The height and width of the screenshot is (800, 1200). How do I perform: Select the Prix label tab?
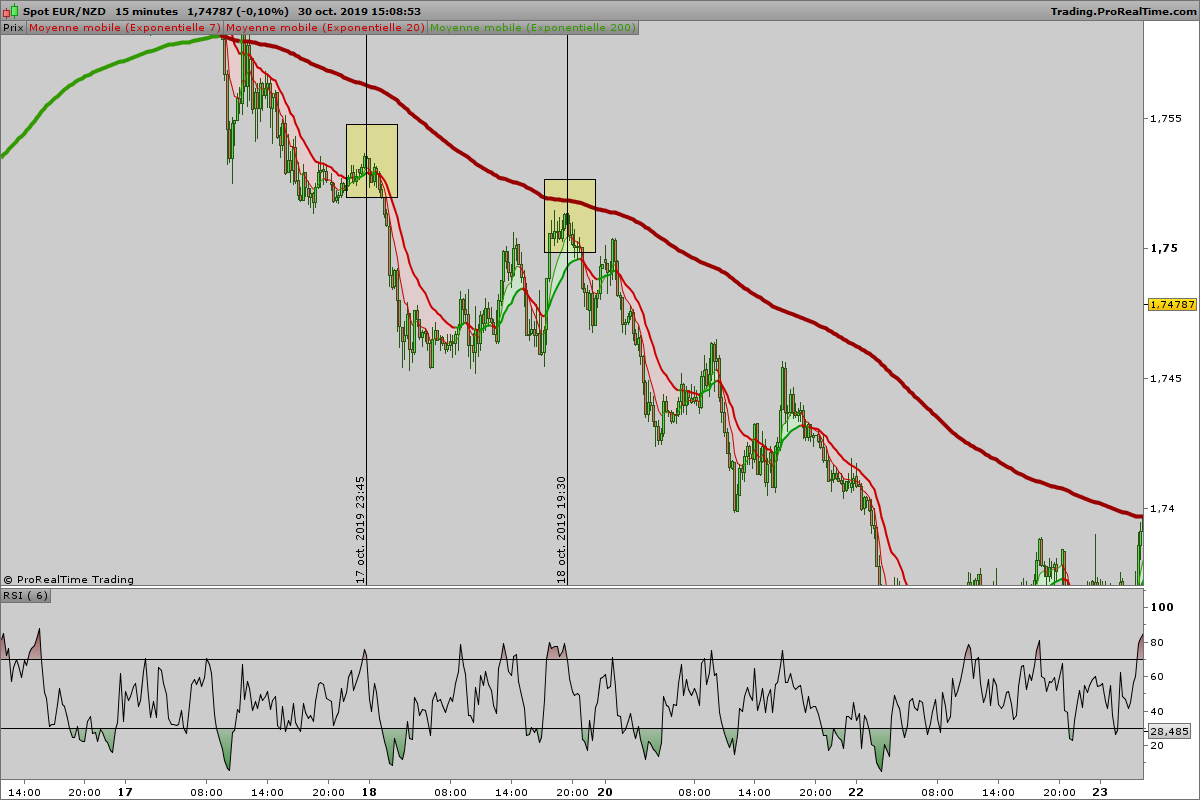click(13, 28)
